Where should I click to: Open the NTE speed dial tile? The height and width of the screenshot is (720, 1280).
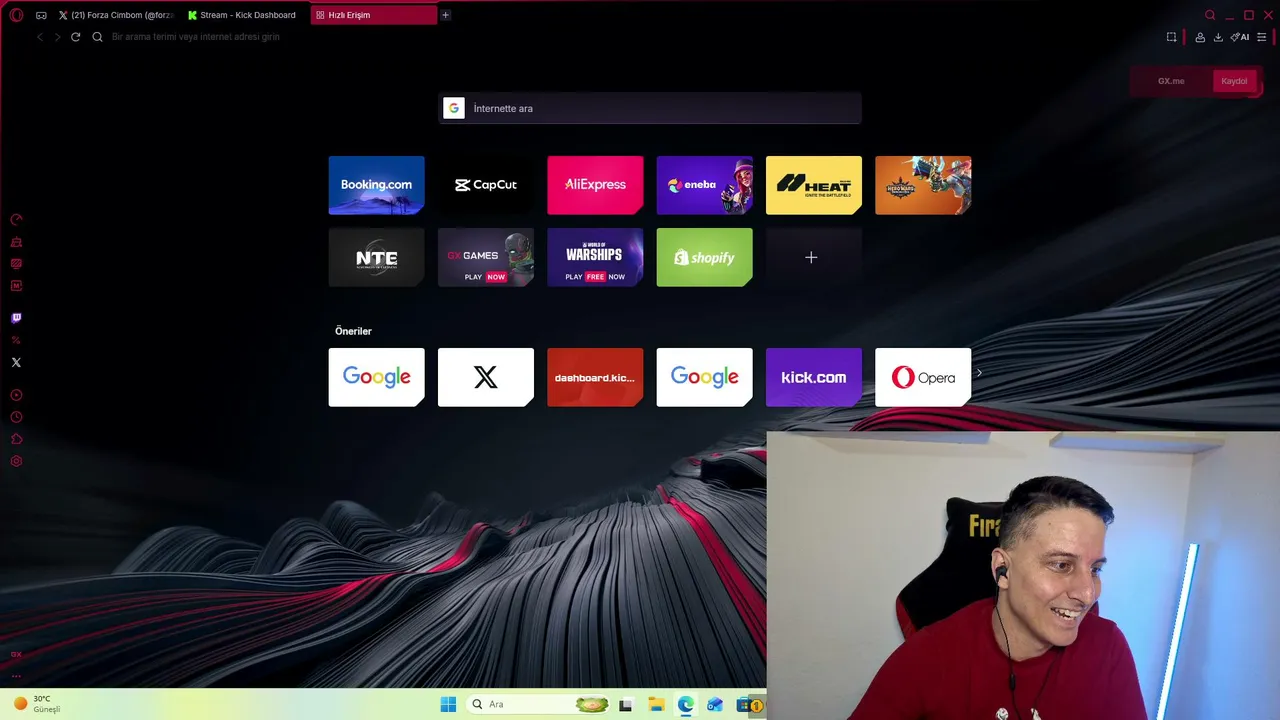376,257
